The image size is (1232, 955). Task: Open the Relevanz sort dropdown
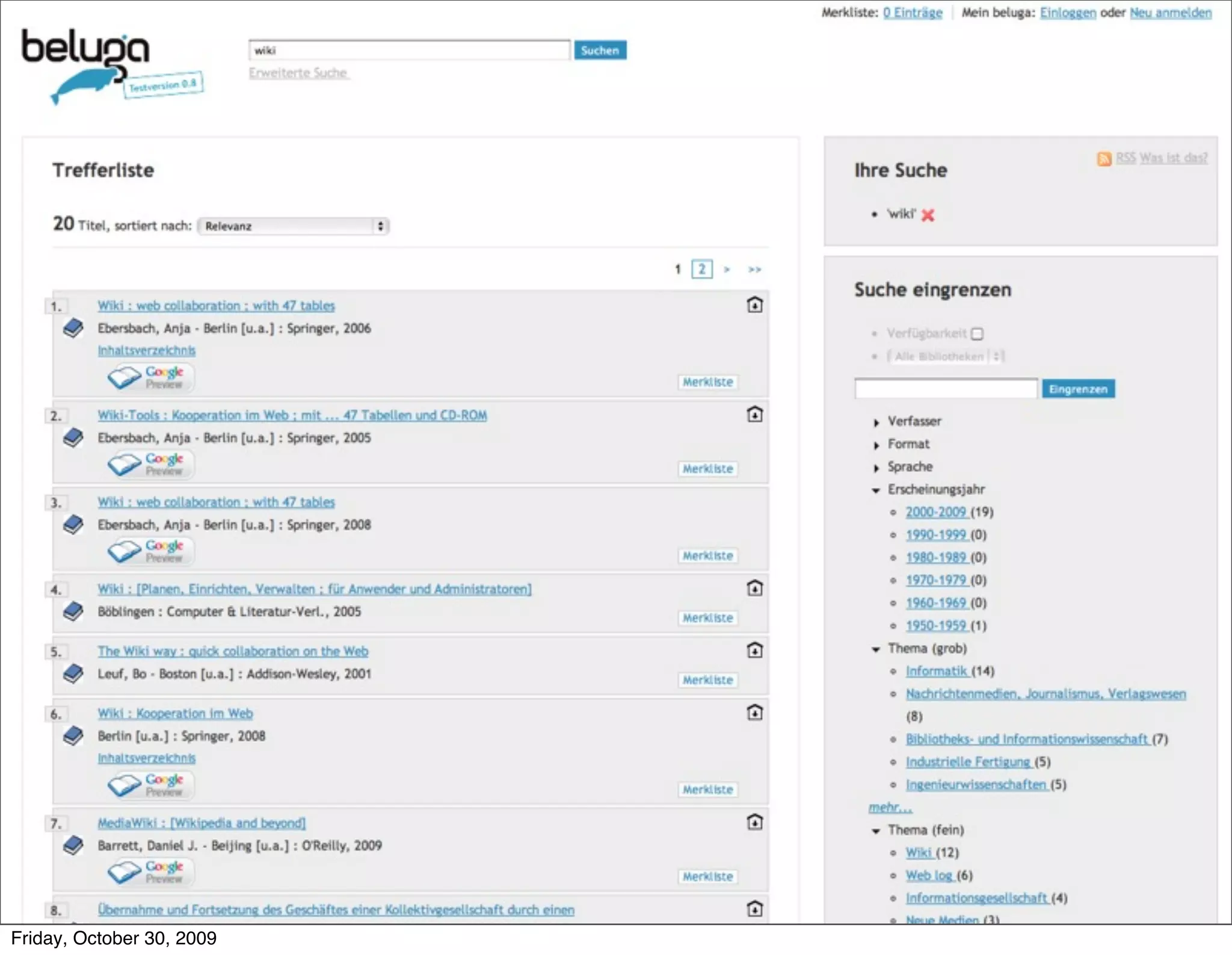(x=294, y=226)
